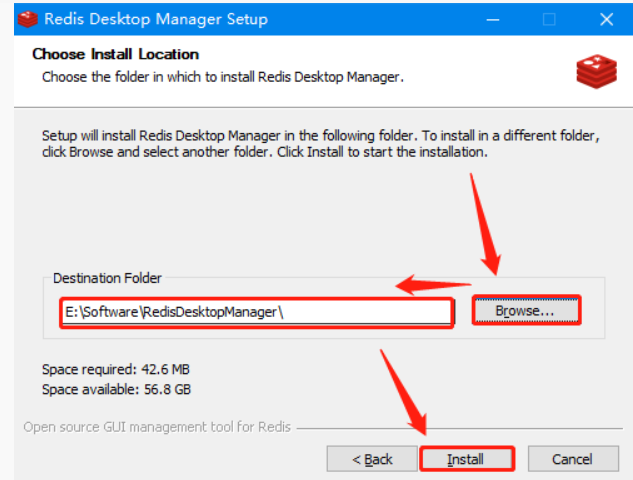The height and width of the screenshot is (480, 633).
Task: Click the red Redis logo in the header
Action: point(597,70)
